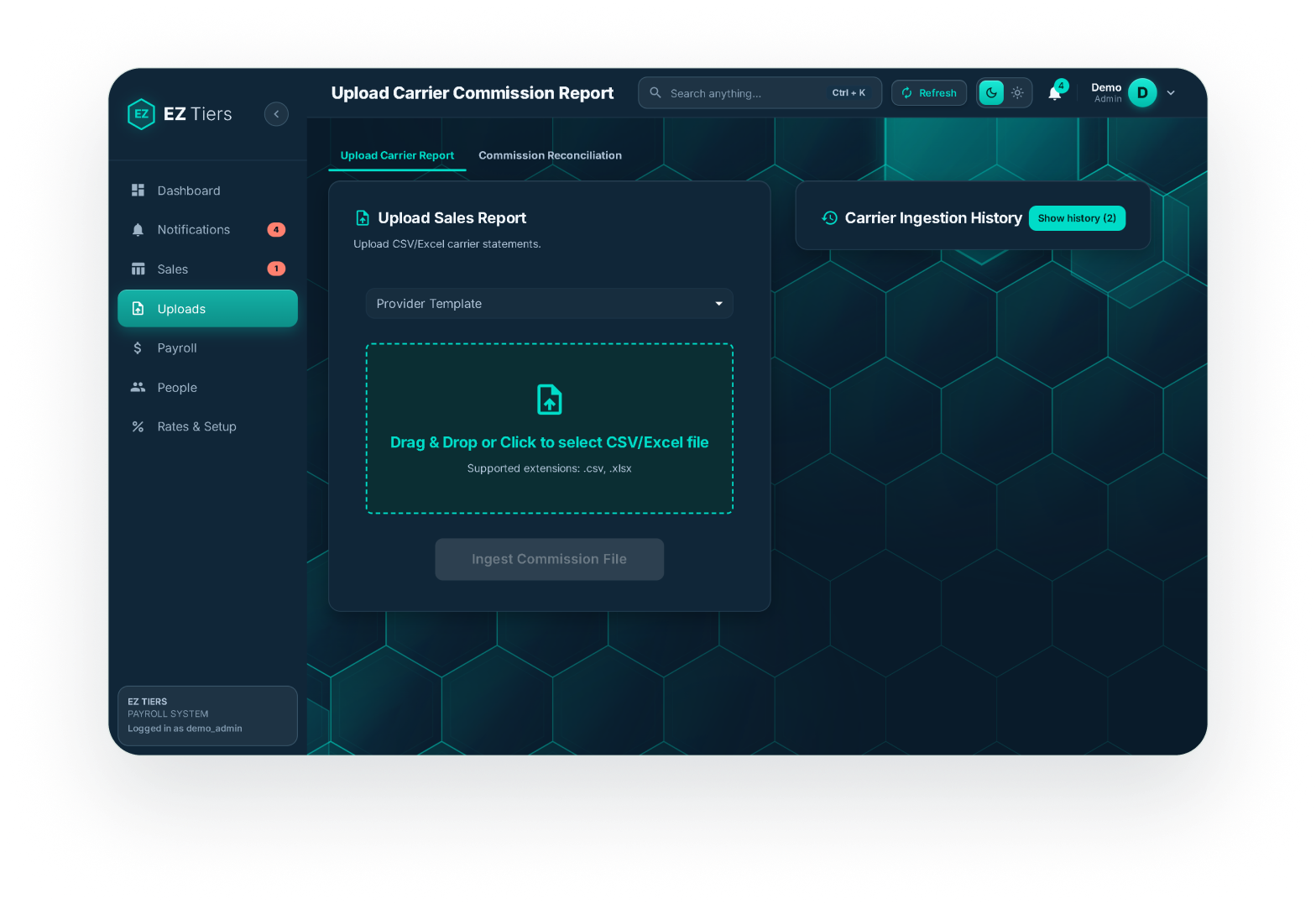
Task: Click Upload CSV/Excel carrier statements text
Action: (x=447, y=244)
